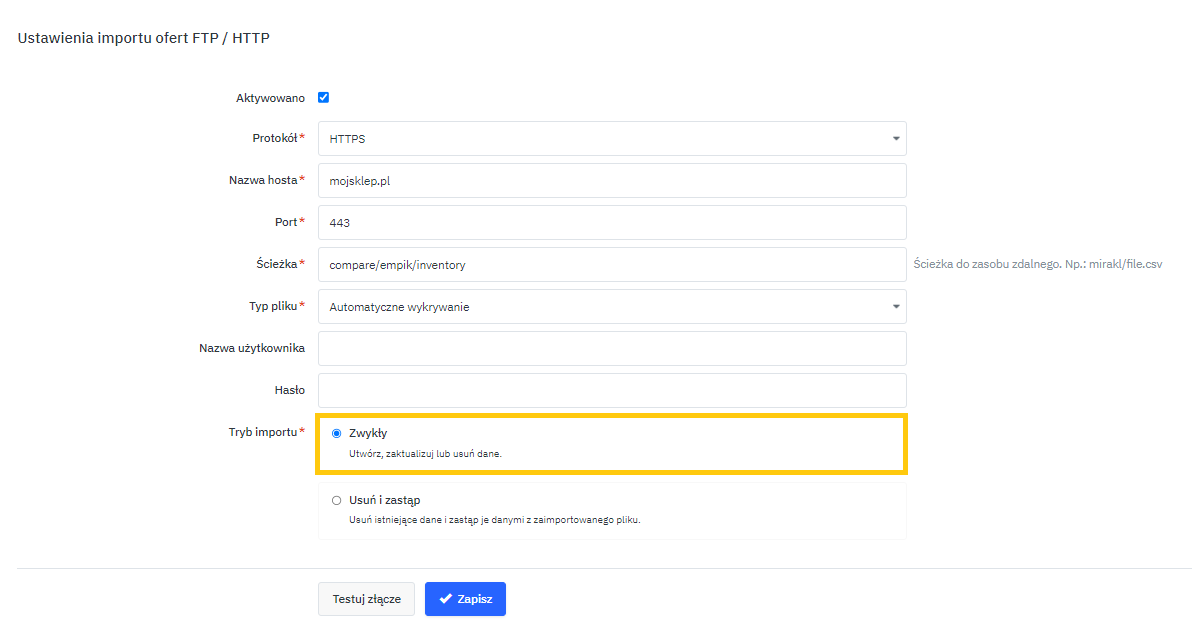This screenshot has width=1192, height=635.
Task: Focus the Port field containing 443
Action: (611, 223)
